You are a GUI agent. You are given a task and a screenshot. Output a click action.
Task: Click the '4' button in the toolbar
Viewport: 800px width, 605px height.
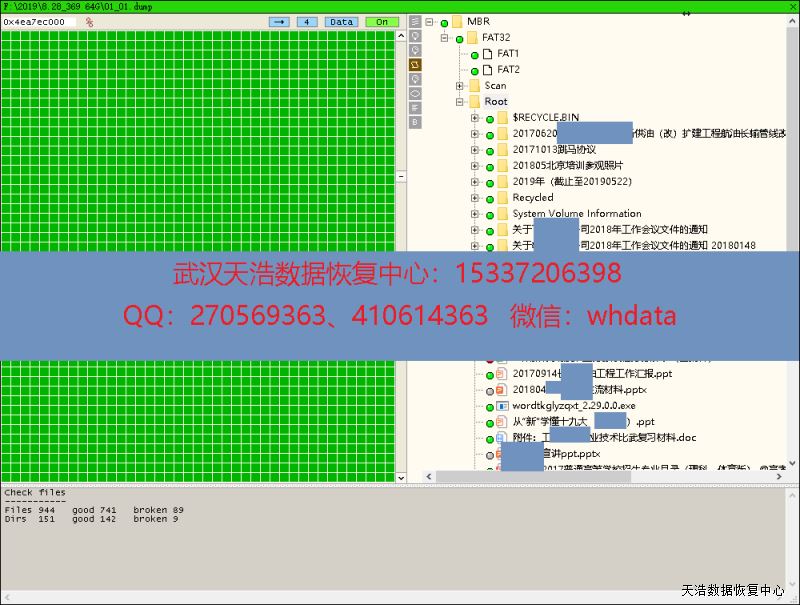click(307, 21)
